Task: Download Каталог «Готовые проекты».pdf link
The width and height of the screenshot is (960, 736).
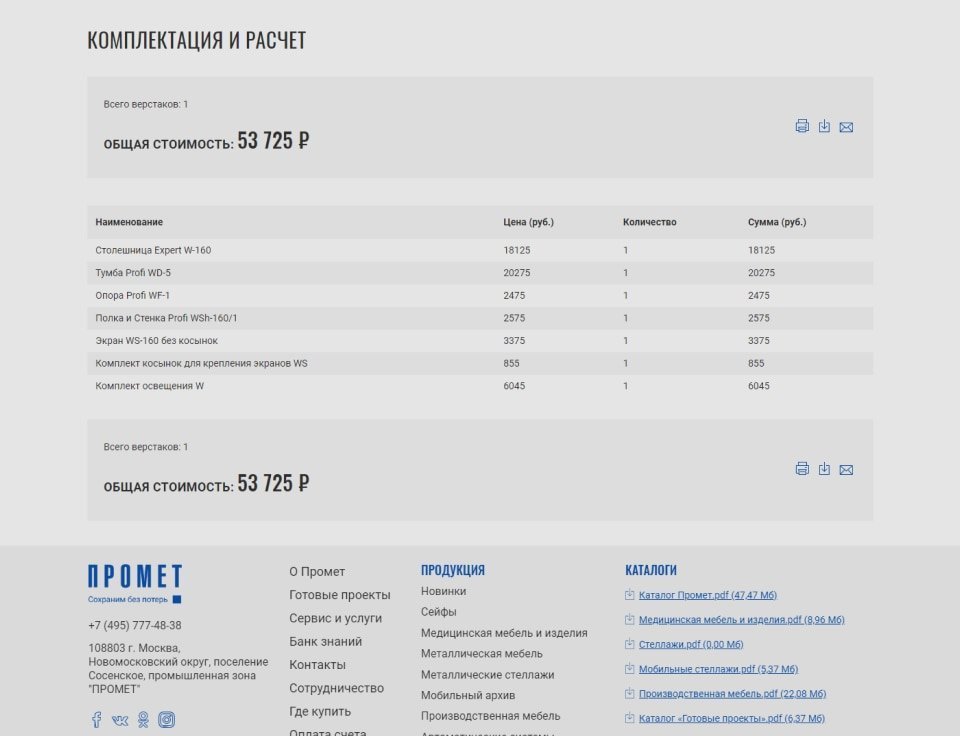Action: [x=732, y=718]
